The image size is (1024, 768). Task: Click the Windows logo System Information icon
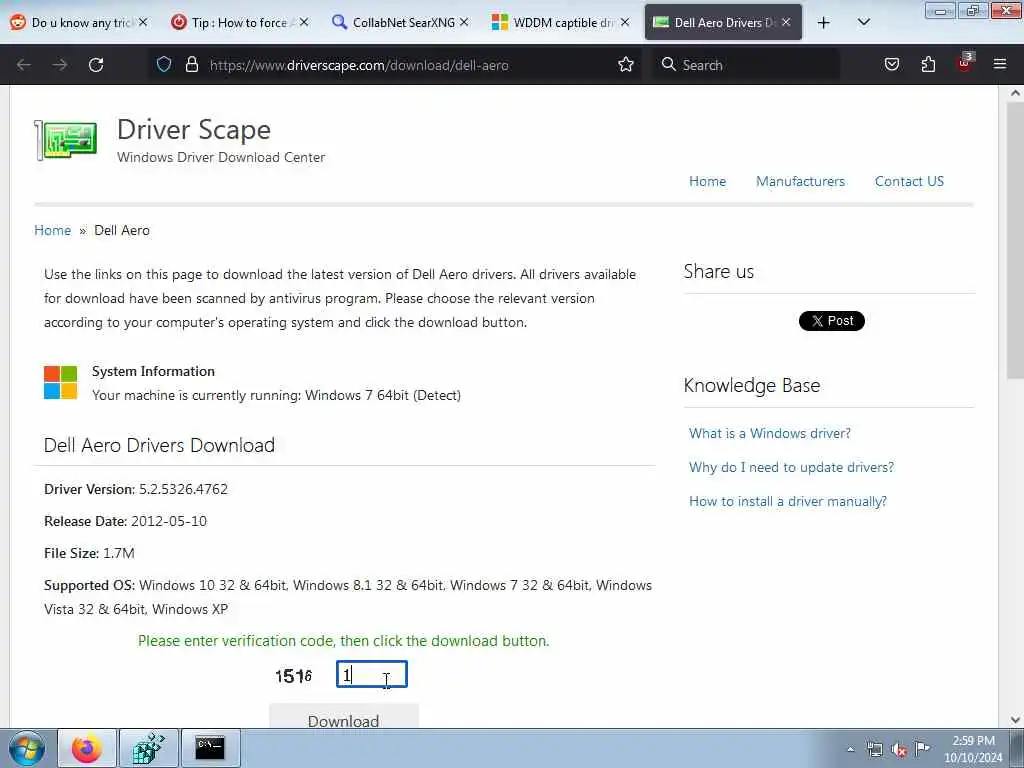61,382
